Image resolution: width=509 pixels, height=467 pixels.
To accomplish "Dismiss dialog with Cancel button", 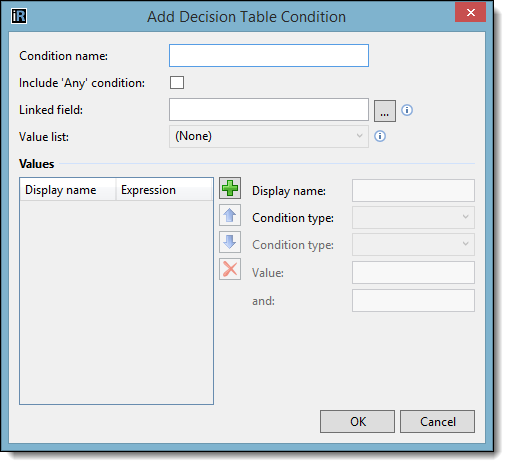I will coord(437,422).
